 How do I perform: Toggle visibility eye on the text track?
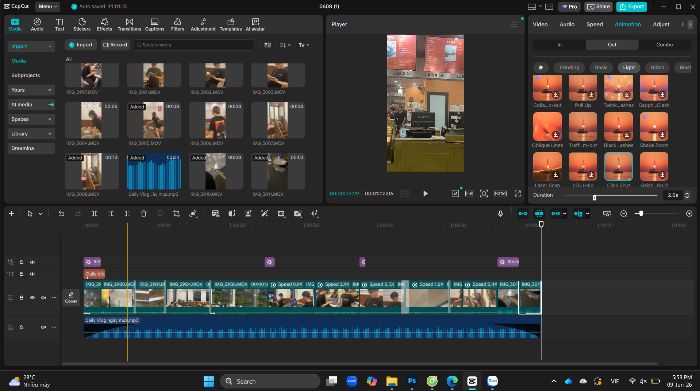point(32,274)
